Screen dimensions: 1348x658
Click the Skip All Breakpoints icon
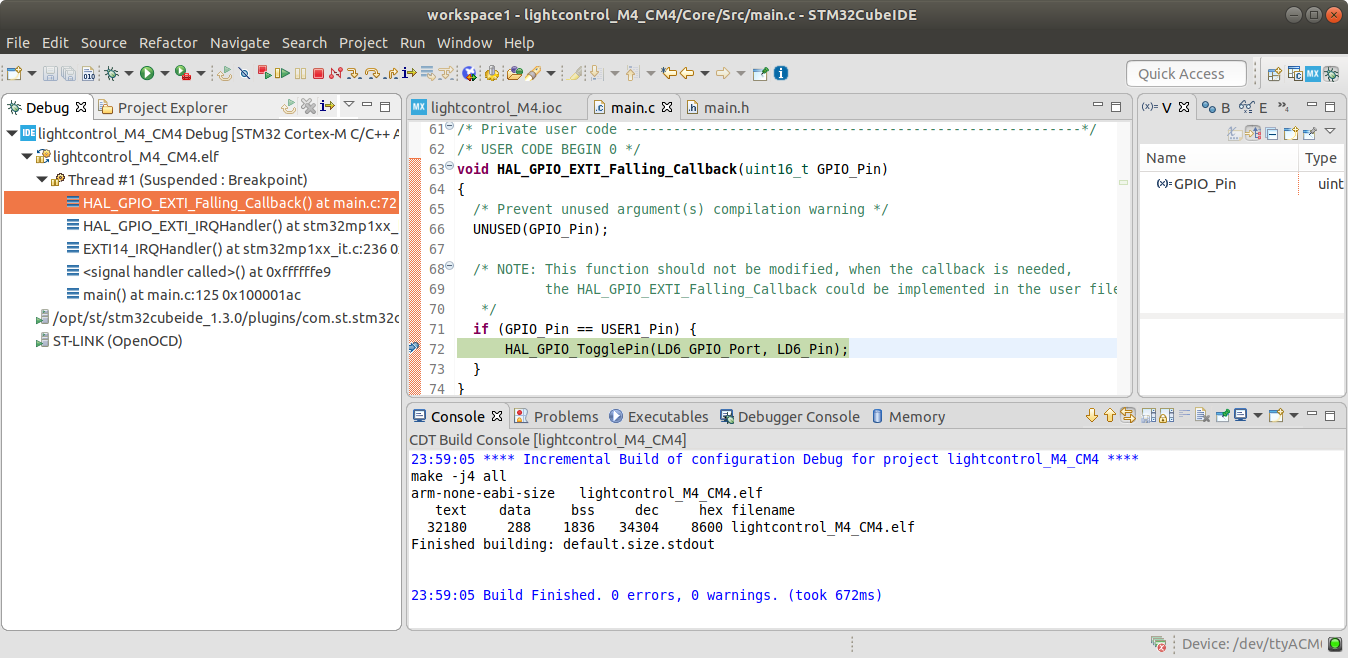[243, 73]
